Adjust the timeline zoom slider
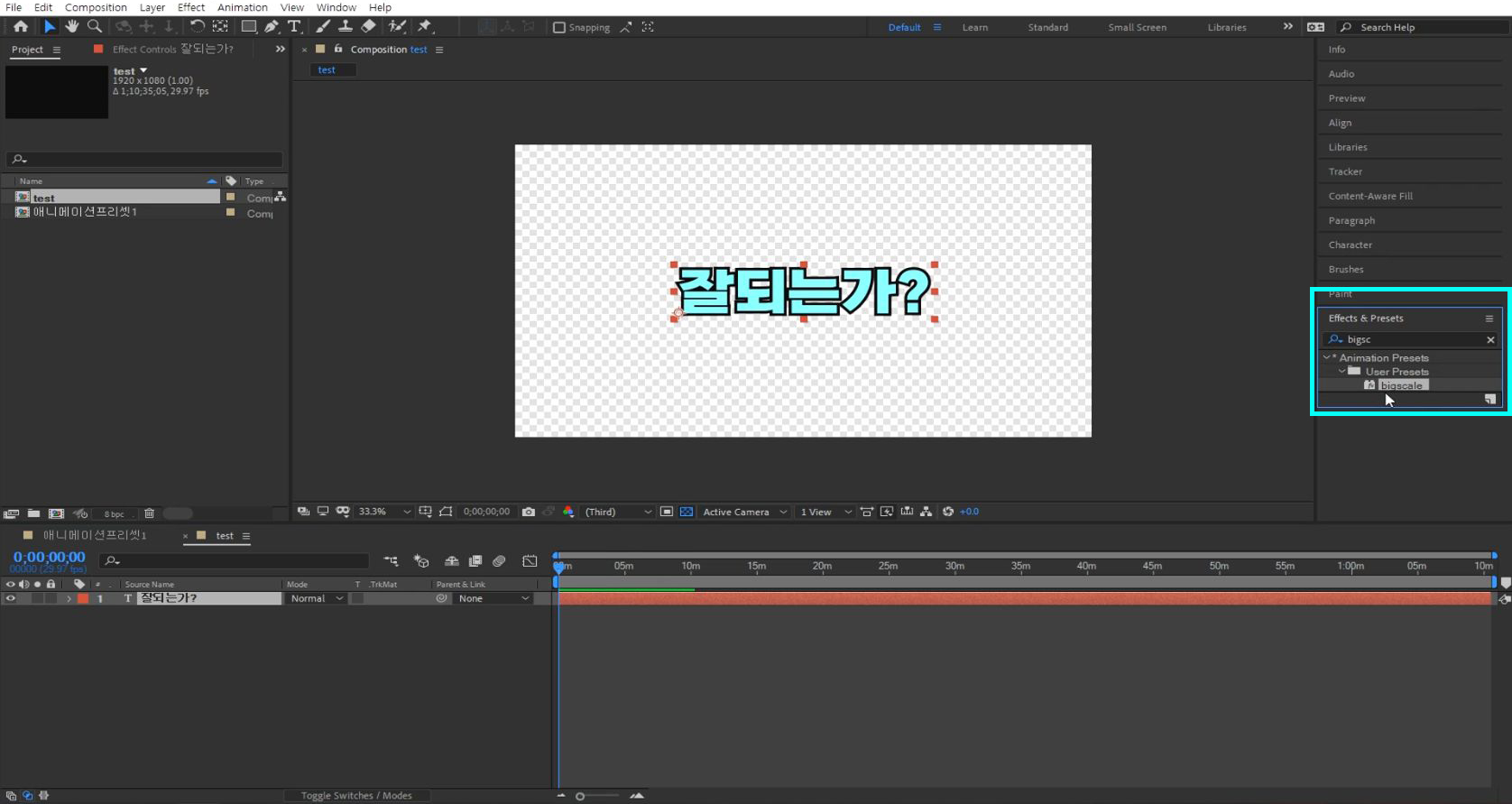This screenshot has height=804, width=1512. [580, 796]
